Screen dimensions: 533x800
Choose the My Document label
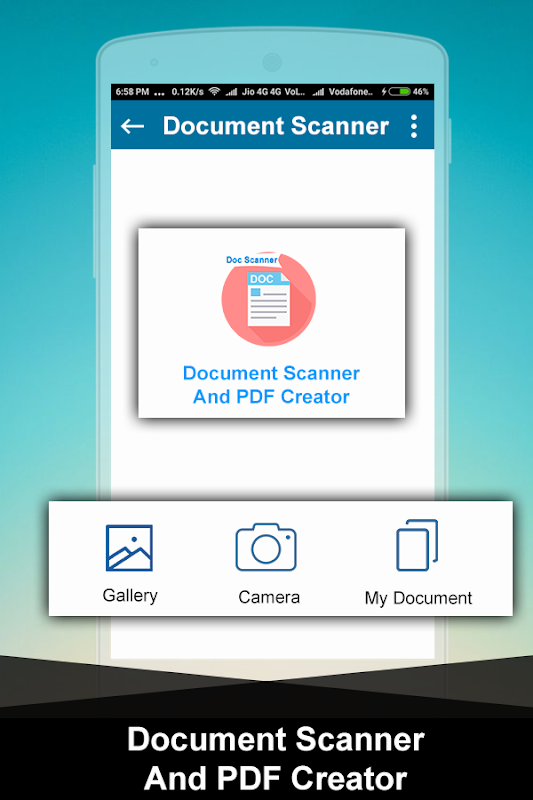pos(418,598)
